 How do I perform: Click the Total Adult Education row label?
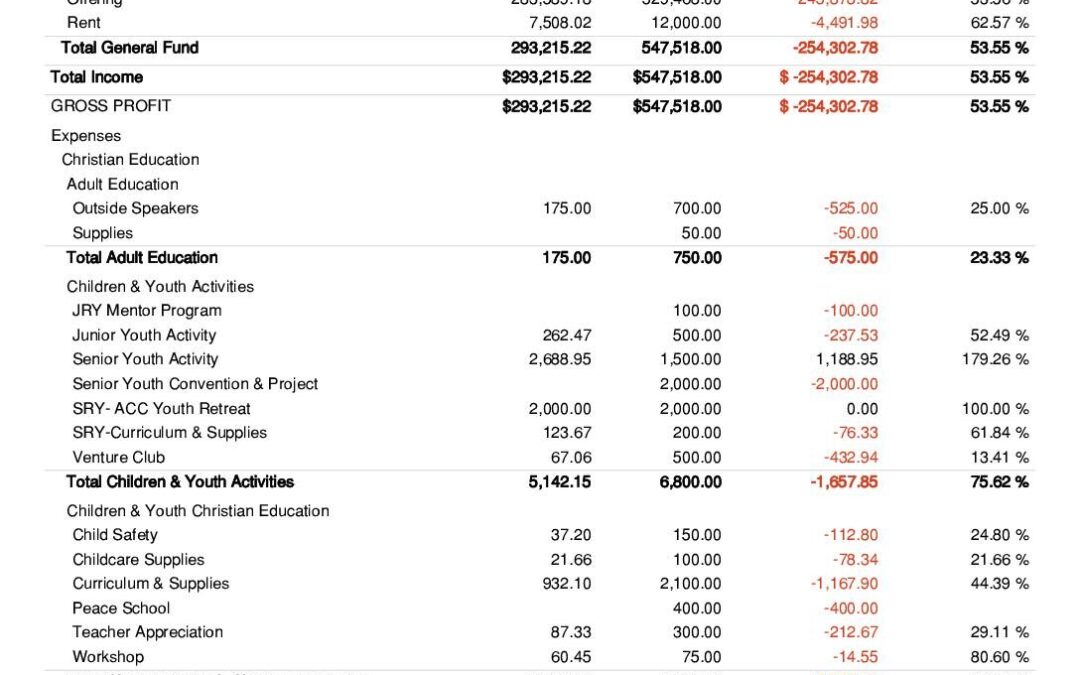142,257
